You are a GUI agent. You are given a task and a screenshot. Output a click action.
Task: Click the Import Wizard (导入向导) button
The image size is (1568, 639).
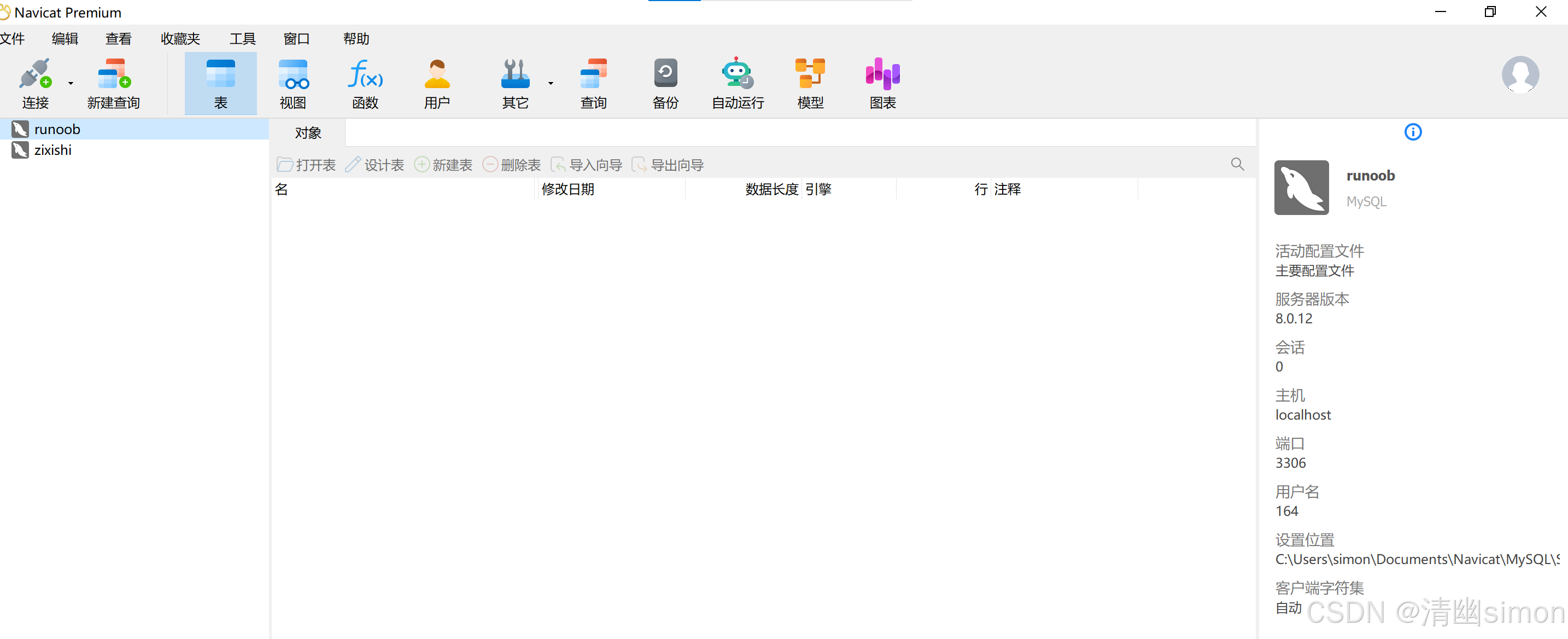[586, 165]
